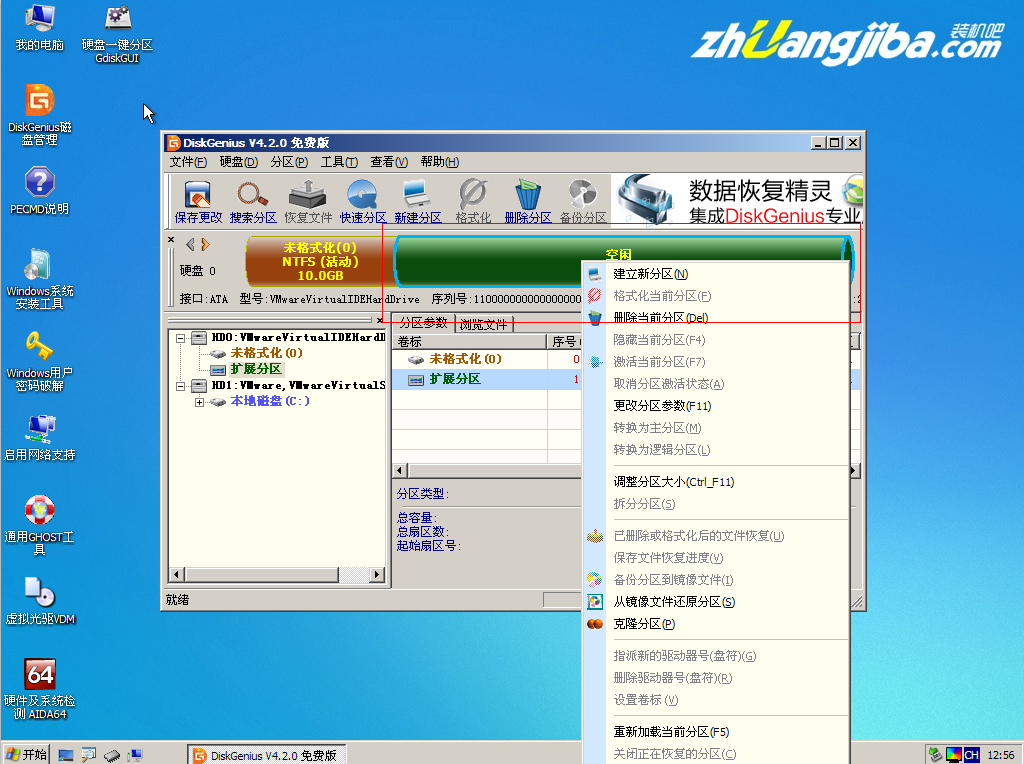
Task: Open 我的电脑 on the desktop
Action: click(x=38, y=25)
